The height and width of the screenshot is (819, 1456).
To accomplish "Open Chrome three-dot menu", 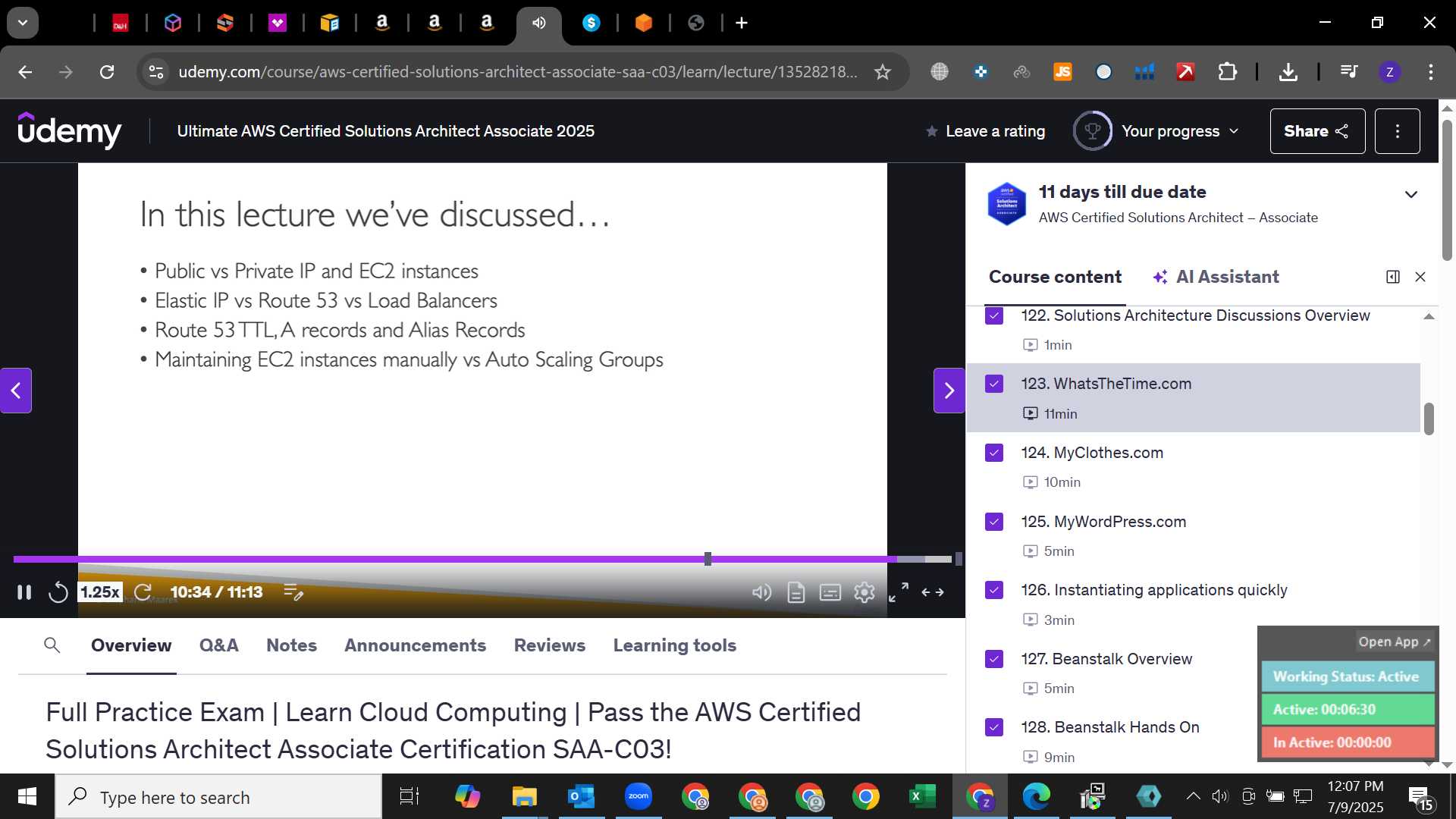I will click(1430, 72).
